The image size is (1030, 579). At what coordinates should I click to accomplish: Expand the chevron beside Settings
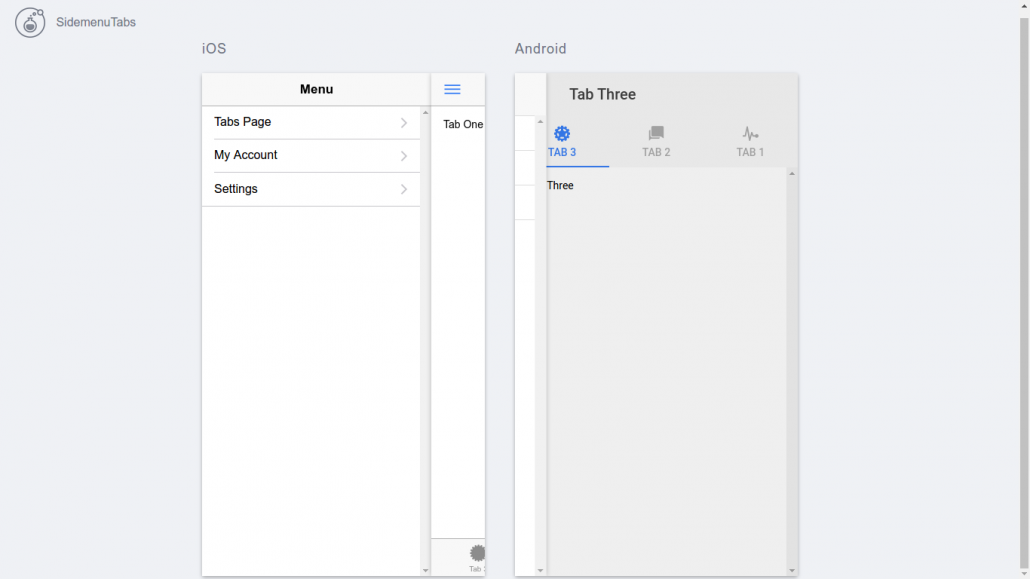point(404,188)
